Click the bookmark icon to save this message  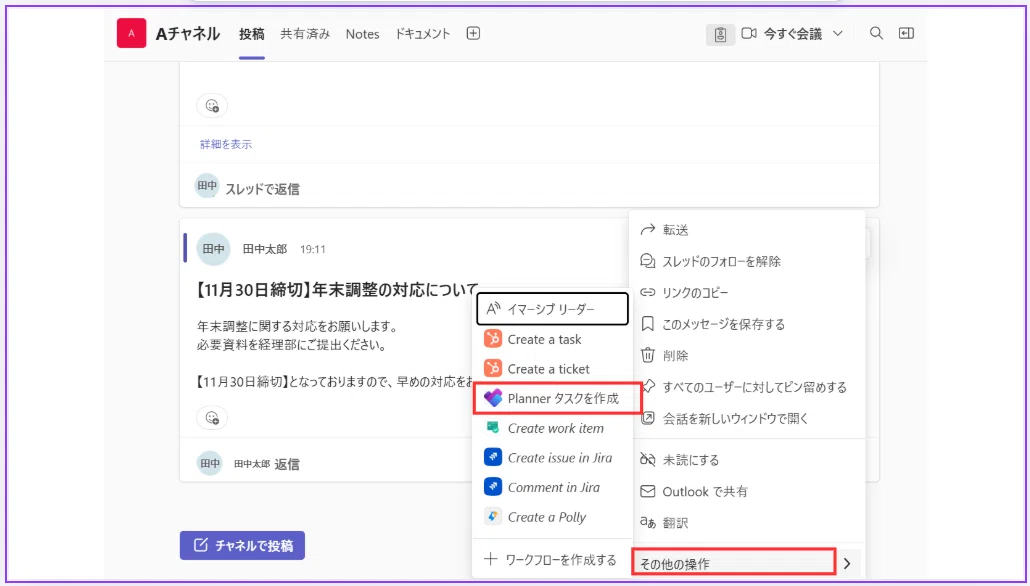coord(648,324)
